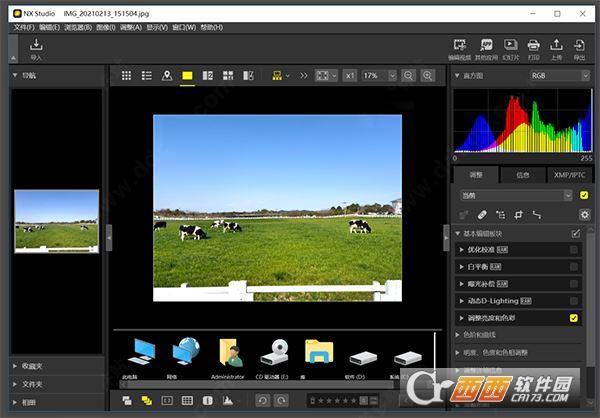Expand the Folders (文件夹) panel
This screenshot has width=600, height=418.
coord(15,384)
